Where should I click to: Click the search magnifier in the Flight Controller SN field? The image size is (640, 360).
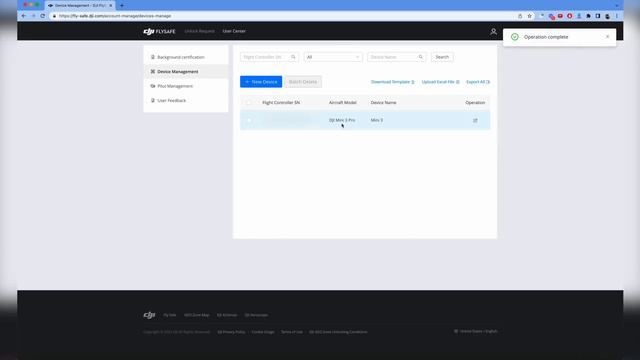click(293, 57)
